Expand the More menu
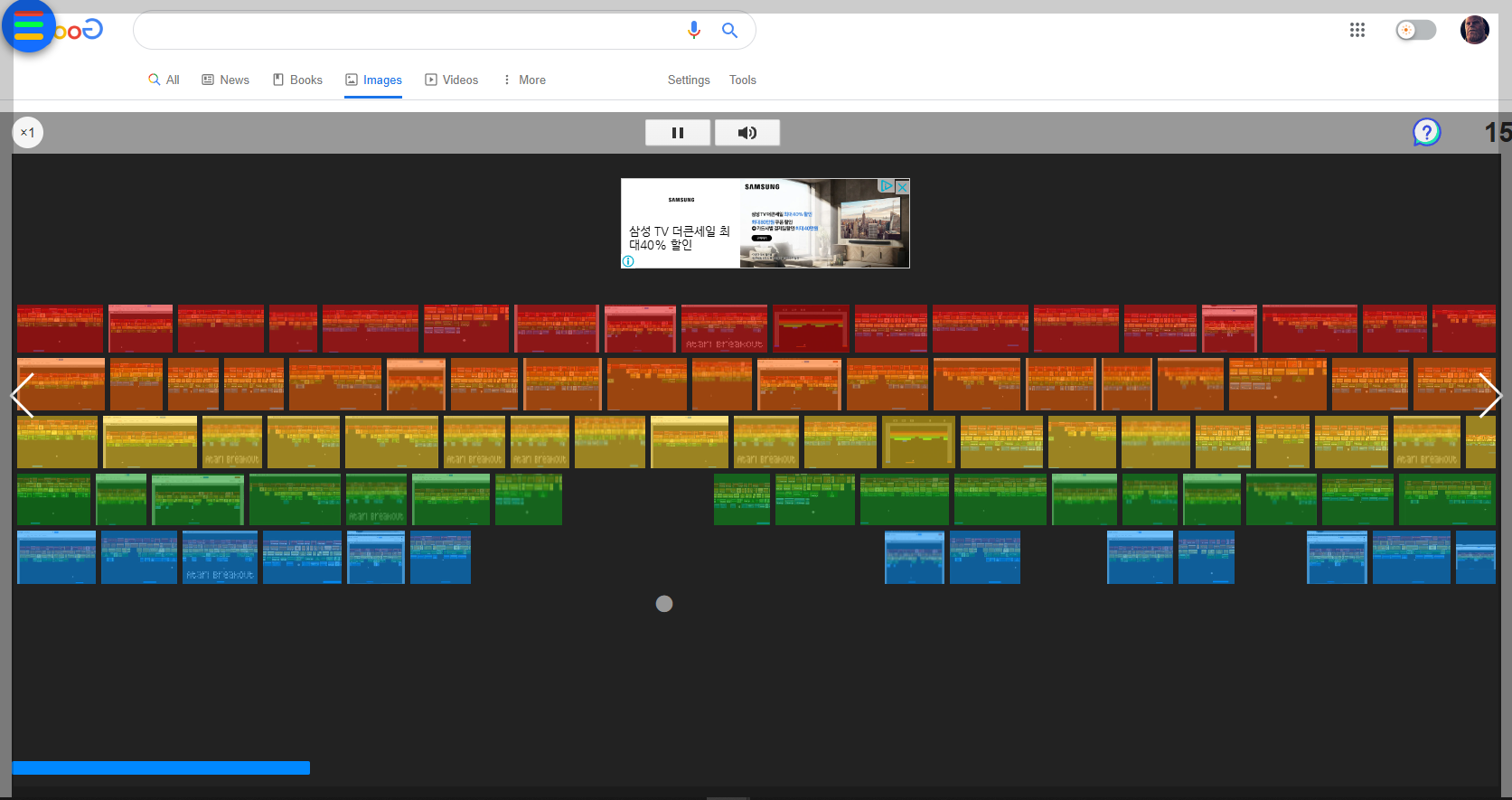This screenshot has width=1512, height=800. point(524,80)
